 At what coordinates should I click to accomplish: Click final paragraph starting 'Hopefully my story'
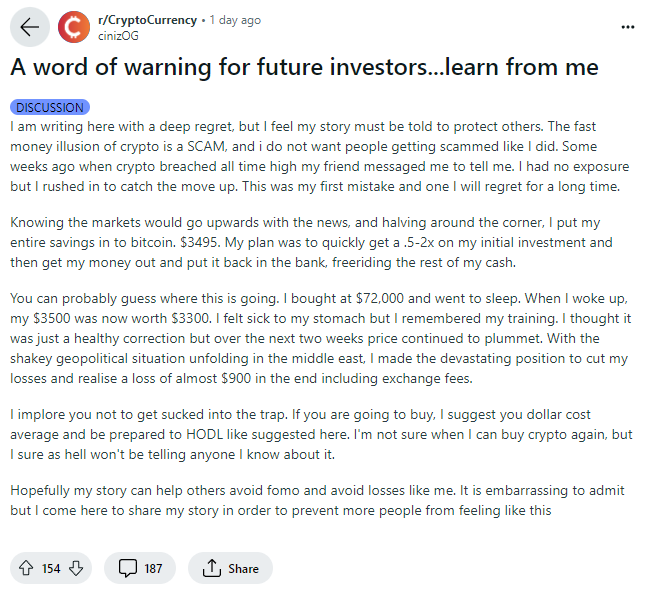pos(317,501)
